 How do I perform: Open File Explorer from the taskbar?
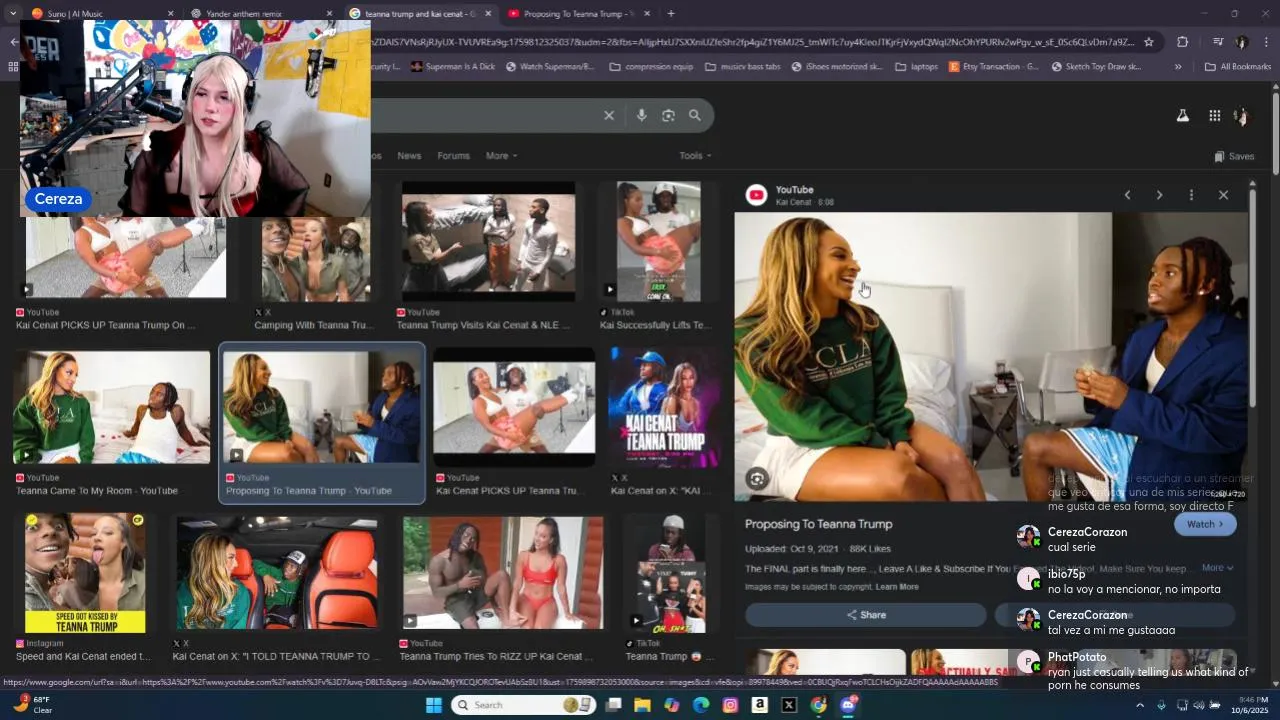pos(642,705)
